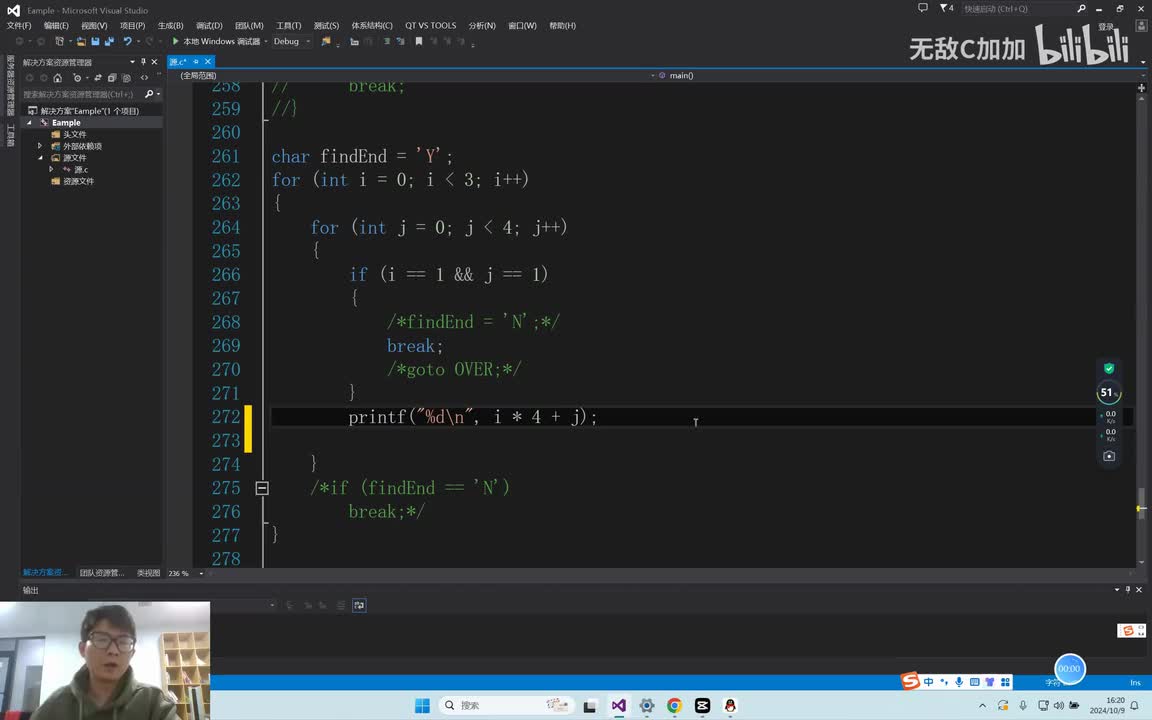Open the QT VS TOOLS menu
The image size is (1152, 720).
431,25
